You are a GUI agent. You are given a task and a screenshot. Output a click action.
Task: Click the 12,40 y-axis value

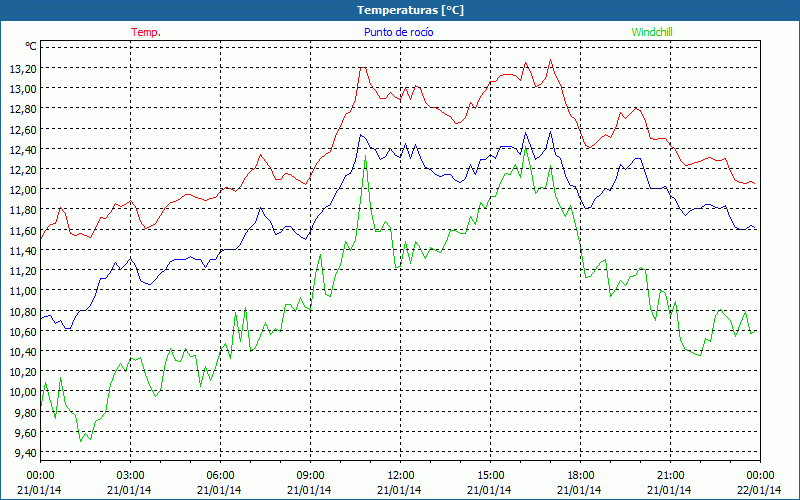(x=23, y=149)
